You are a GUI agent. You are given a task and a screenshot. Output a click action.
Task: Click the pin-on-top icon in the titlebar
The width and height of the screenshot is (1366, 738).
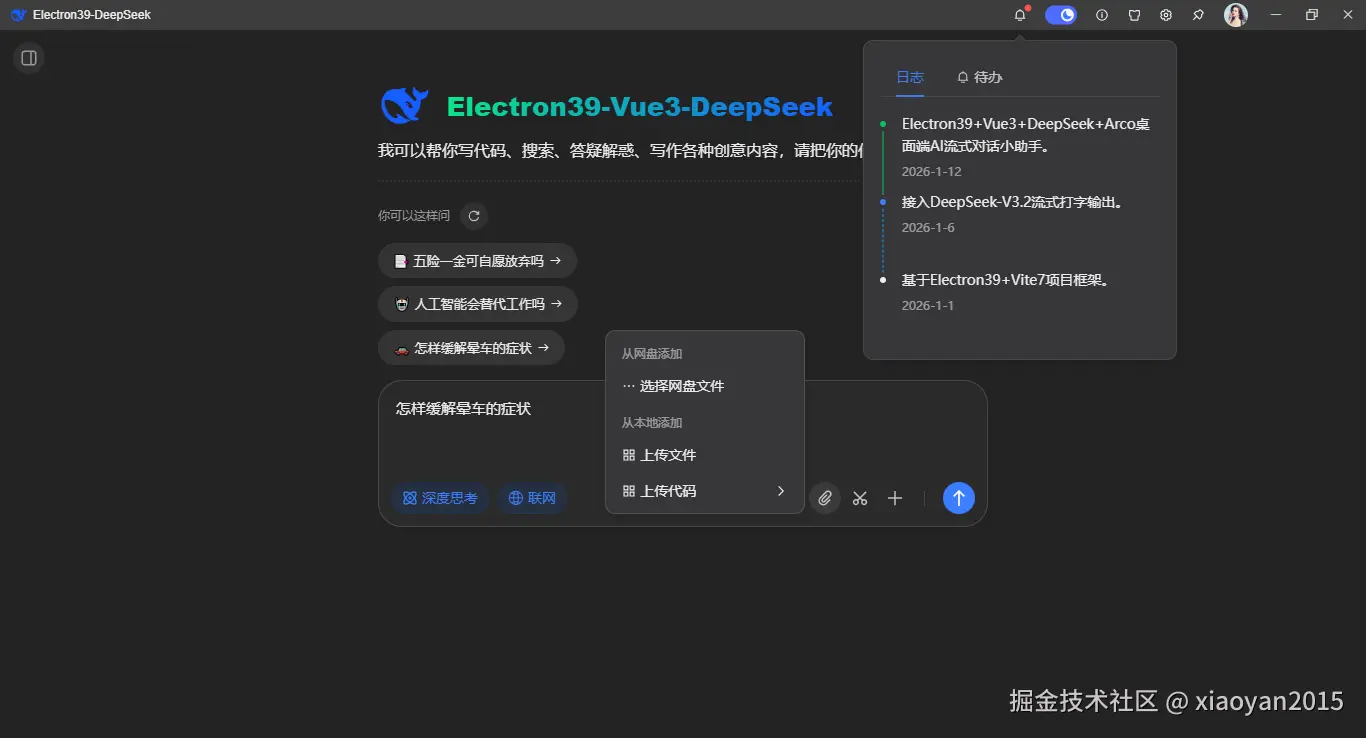1197,14
